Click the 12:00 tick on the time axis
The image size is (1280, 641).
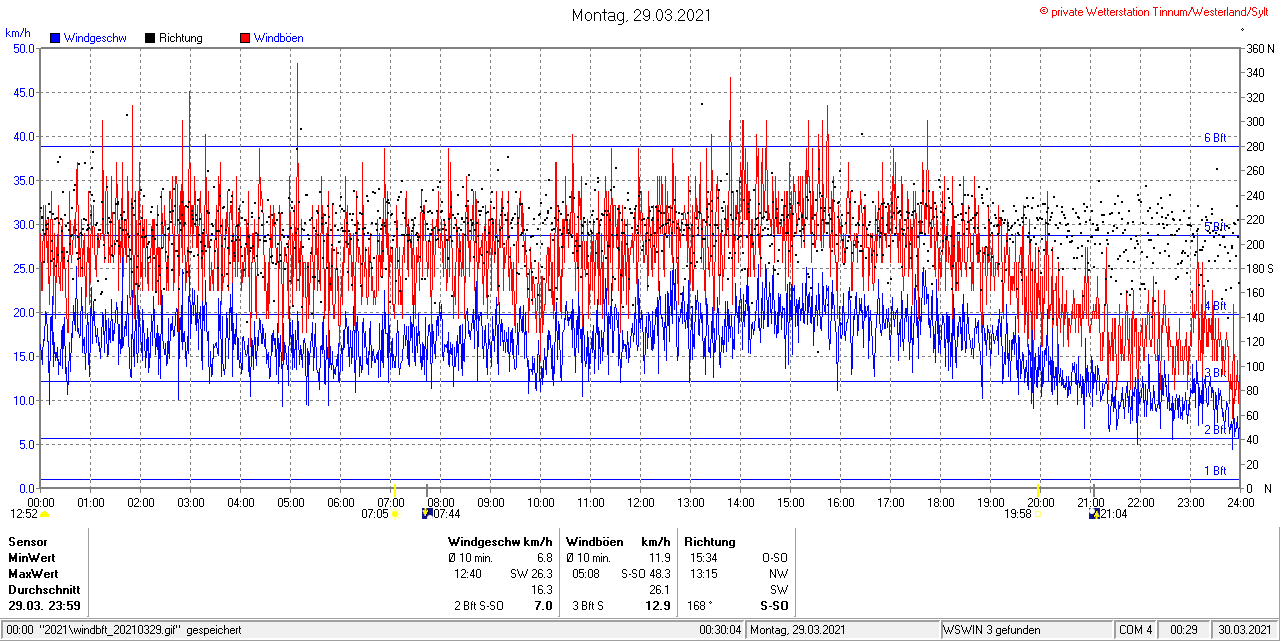click(641, 502)
